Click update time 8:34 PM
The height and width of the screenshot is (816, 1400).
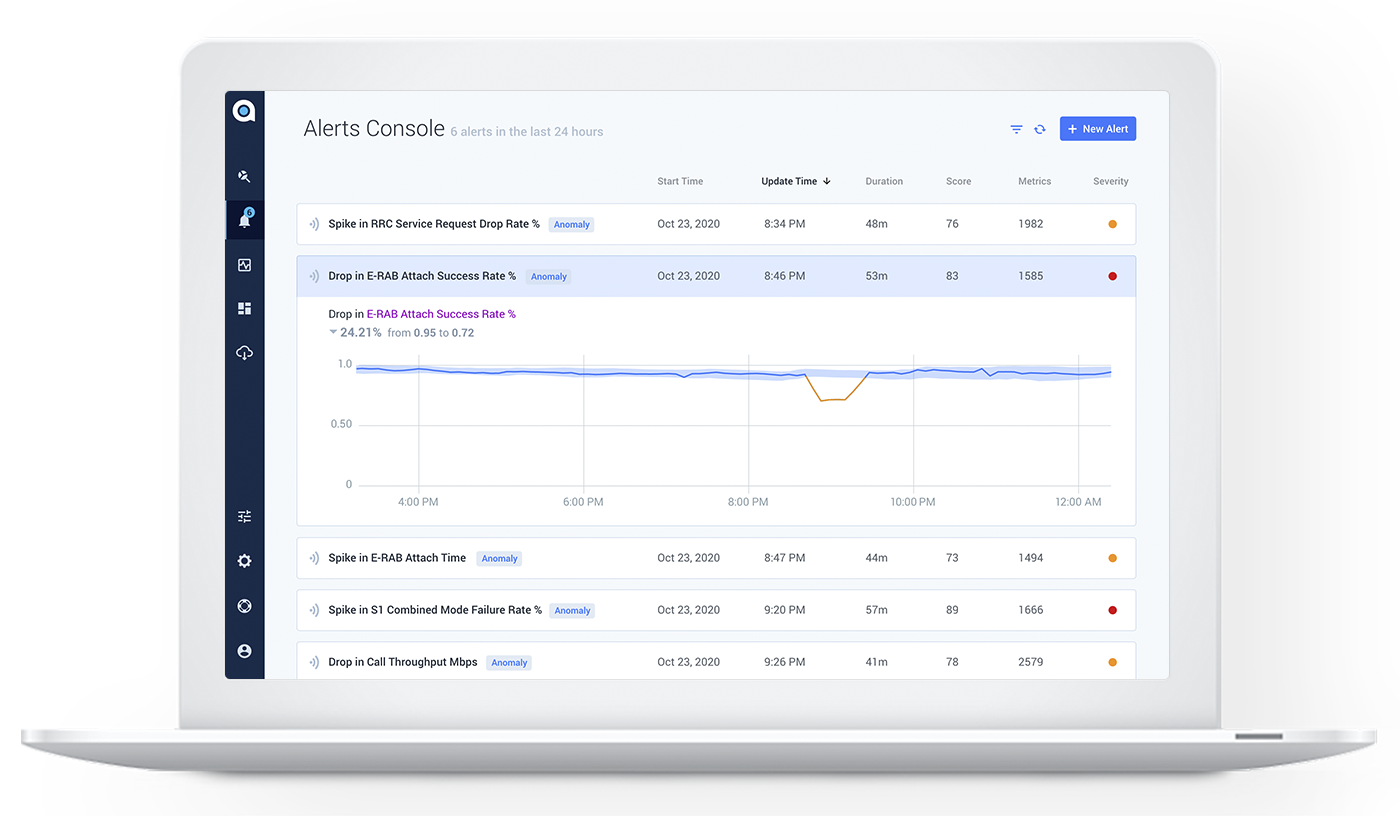[784, 224]
